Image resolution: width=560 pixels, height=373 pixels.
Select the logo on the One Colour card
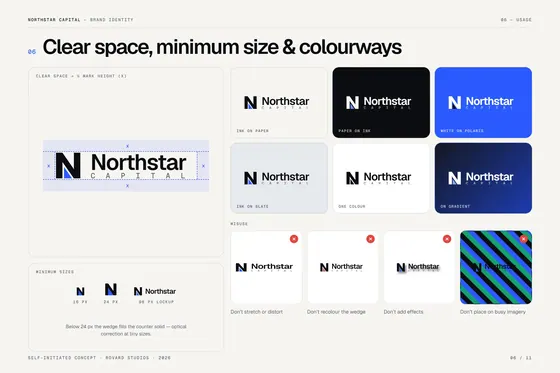(379, 178)
